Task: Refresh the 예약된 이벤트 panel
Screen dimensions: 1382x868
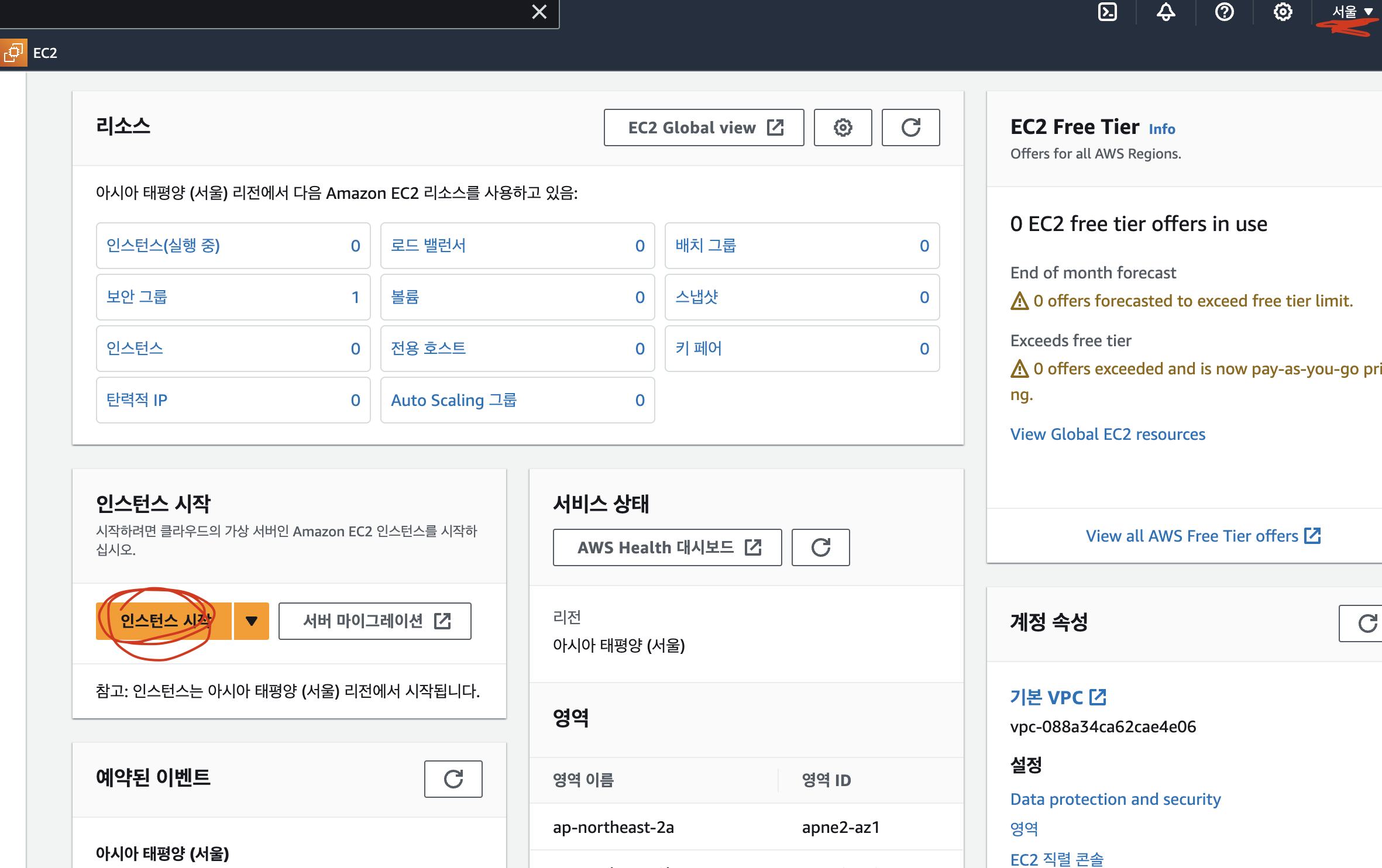Action: 453,779
